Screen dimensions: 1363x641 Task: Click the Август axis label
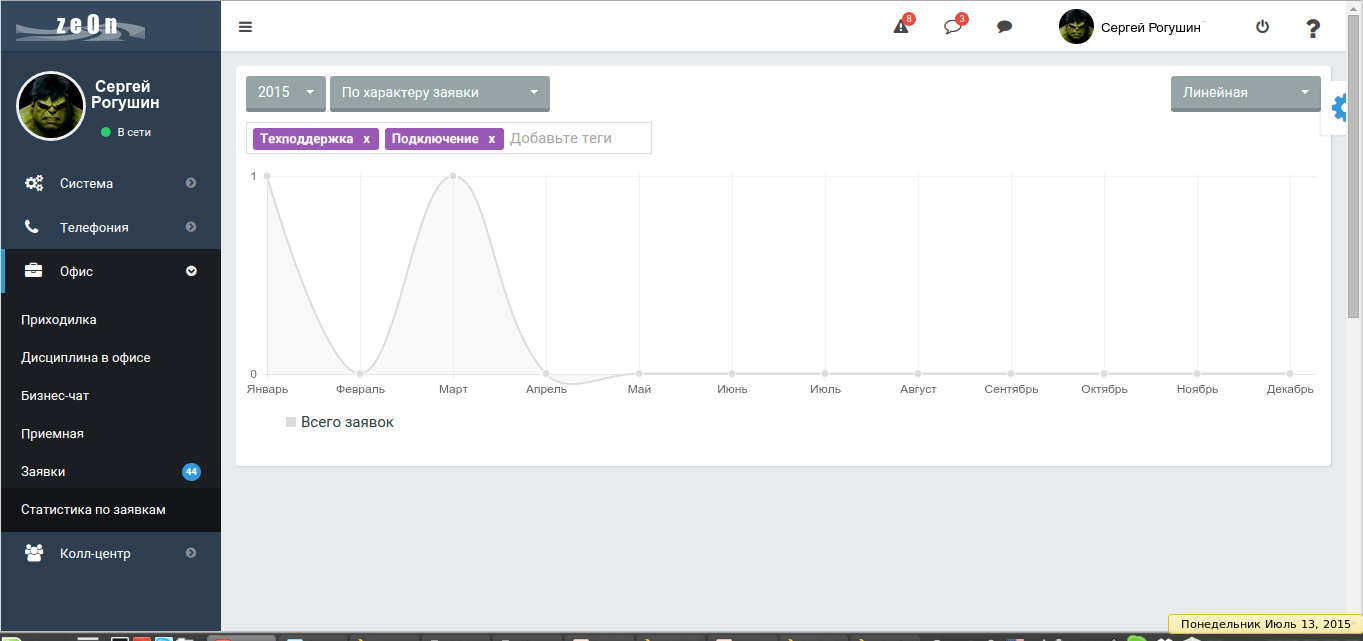coord(918,389)
